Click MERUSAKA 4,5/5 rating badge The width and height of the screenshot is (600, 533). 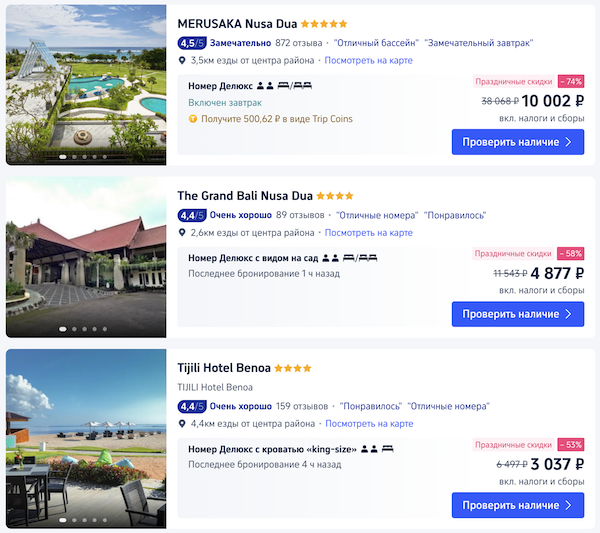[x=191, y=43]
